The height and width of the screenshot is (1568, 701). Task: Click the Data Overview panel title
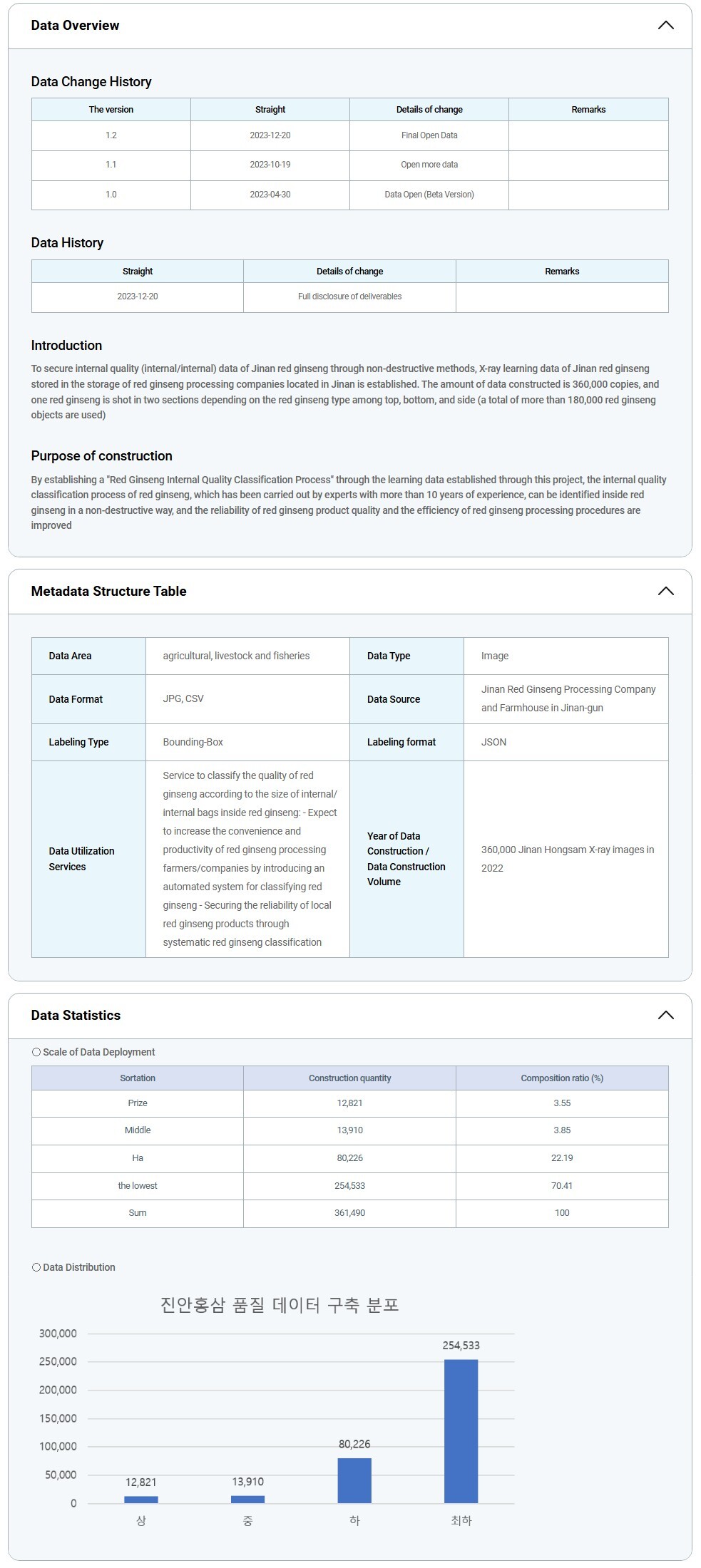point(75,26)
